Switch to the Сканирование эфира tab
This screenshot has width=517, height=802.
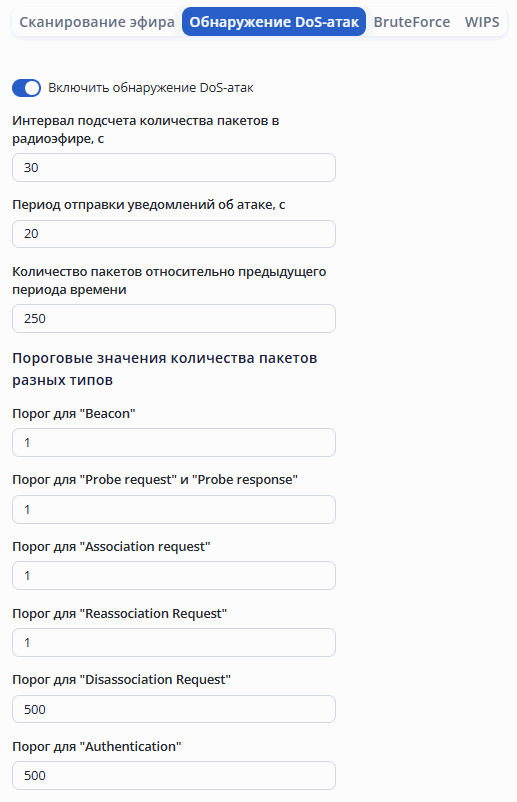click(97, 22)
